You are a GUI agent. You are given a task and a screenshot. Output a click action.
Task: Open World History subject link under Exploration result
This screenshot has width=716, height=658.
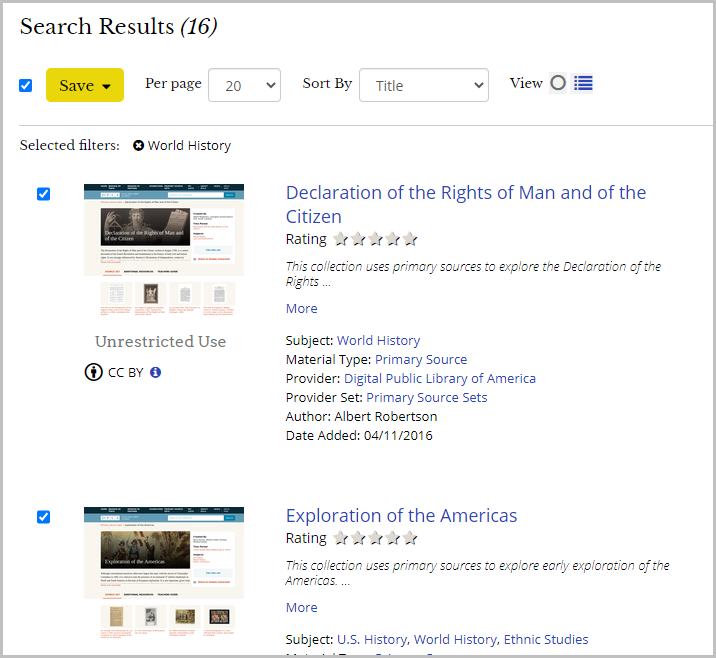pyautogui.click(x=455, y=640)
